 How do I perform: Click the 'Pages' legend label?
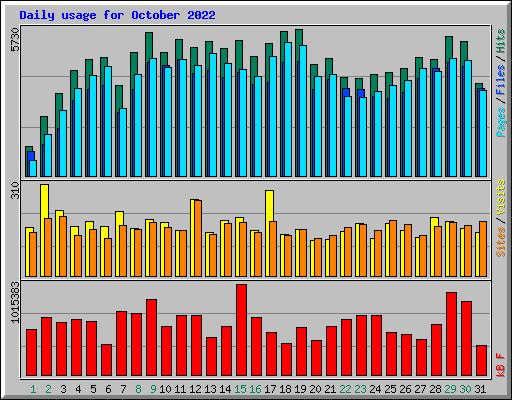(501, 122)
